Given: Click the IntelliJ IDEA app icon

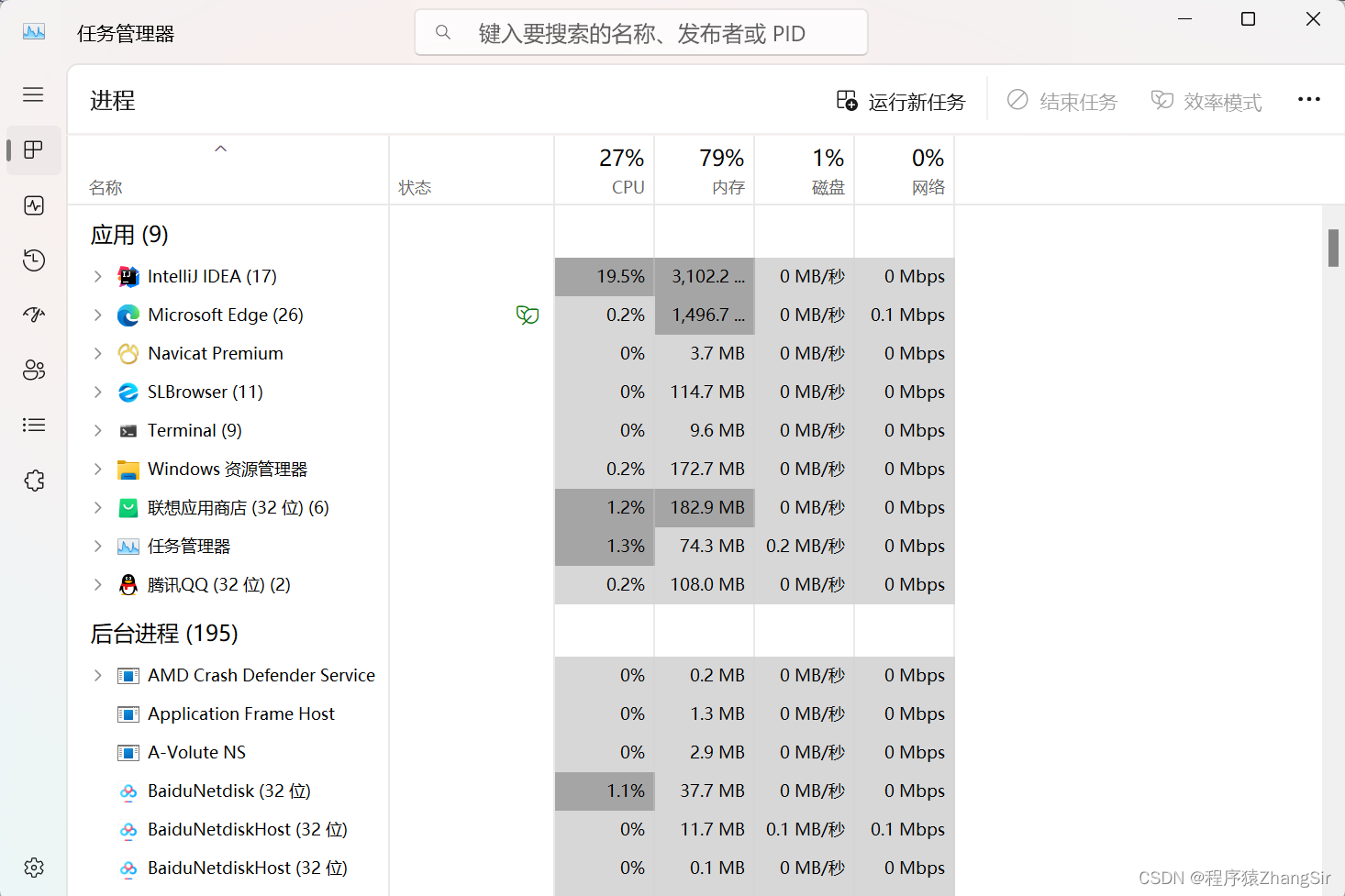Looking at the screenshot, I should 128,277.
